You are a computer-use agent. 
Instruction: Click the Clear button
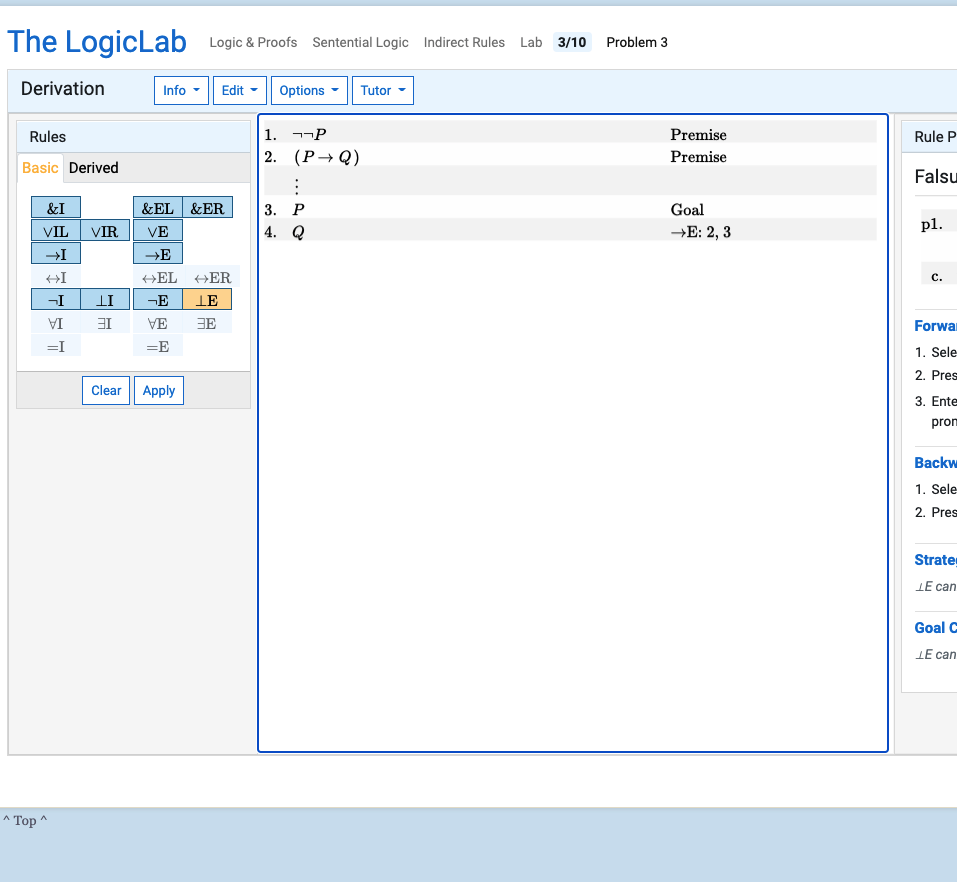click(x=105, y=390)
